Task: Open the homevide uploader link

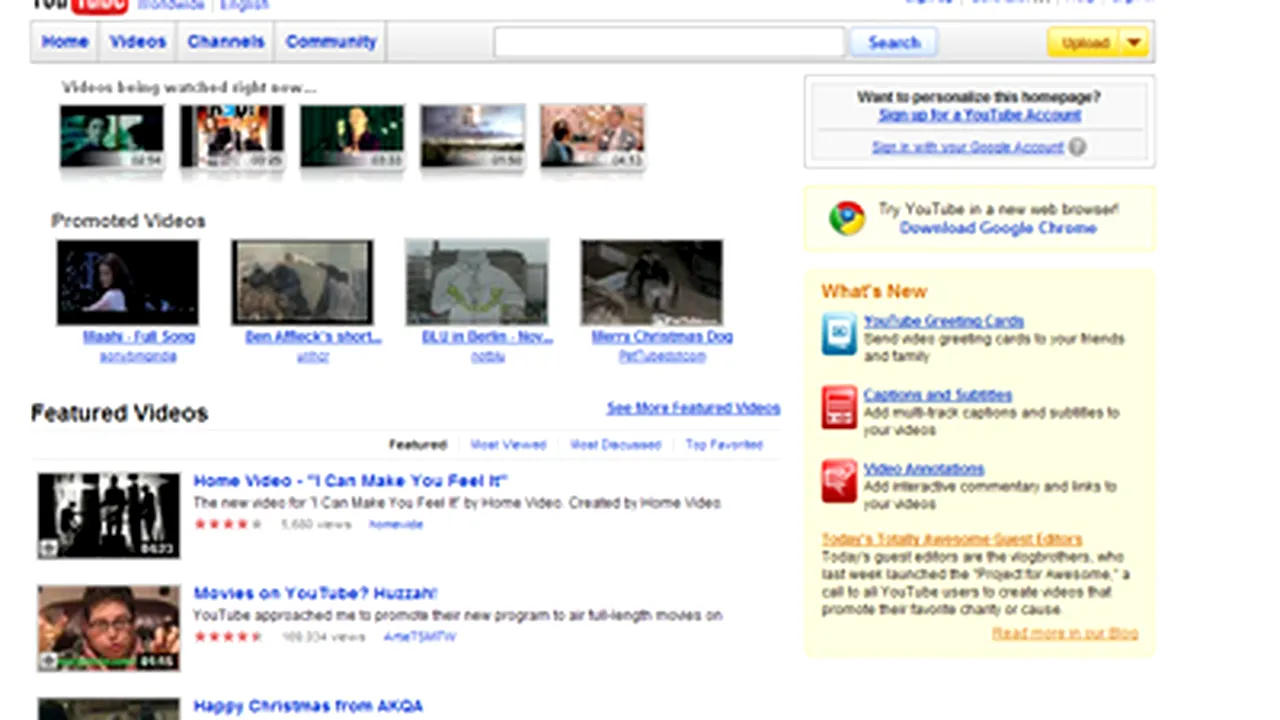Action: [x=396, y=524]
